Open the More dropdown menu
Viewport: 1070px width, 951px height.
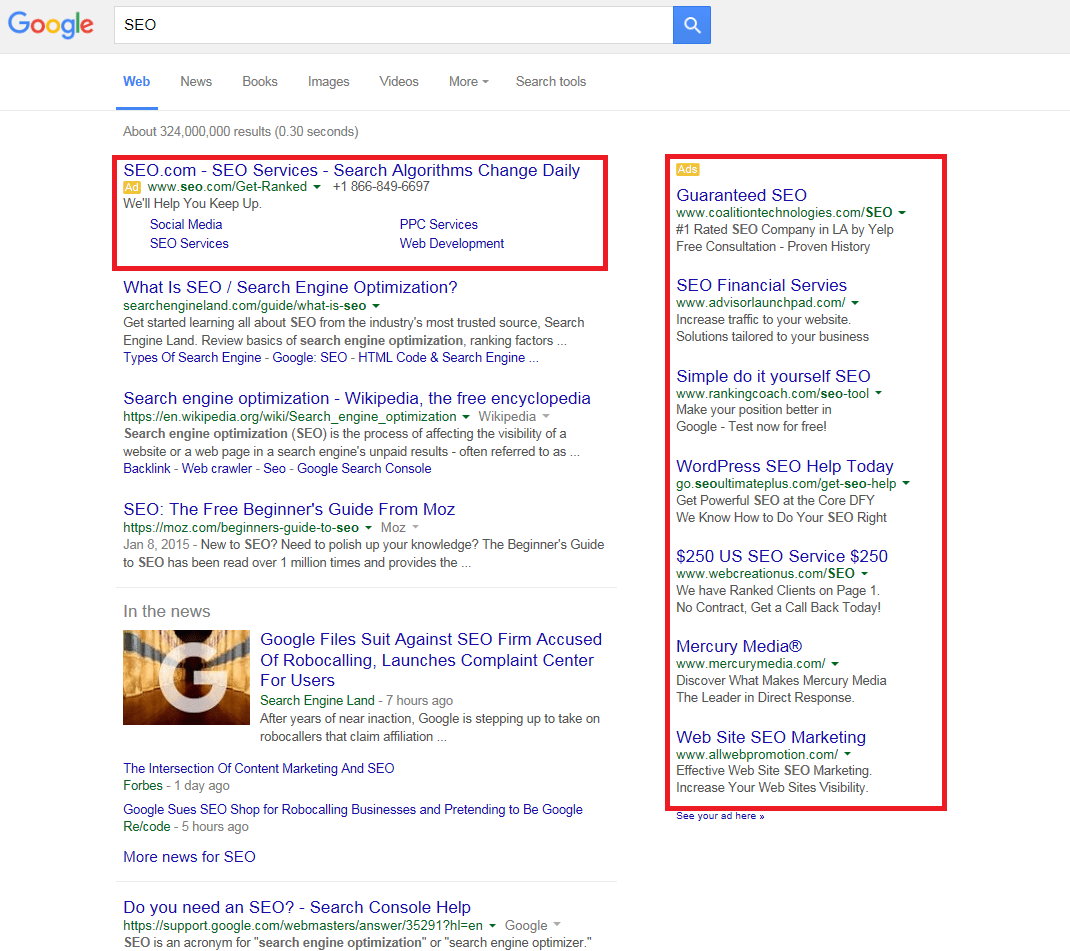click(469, 81)
